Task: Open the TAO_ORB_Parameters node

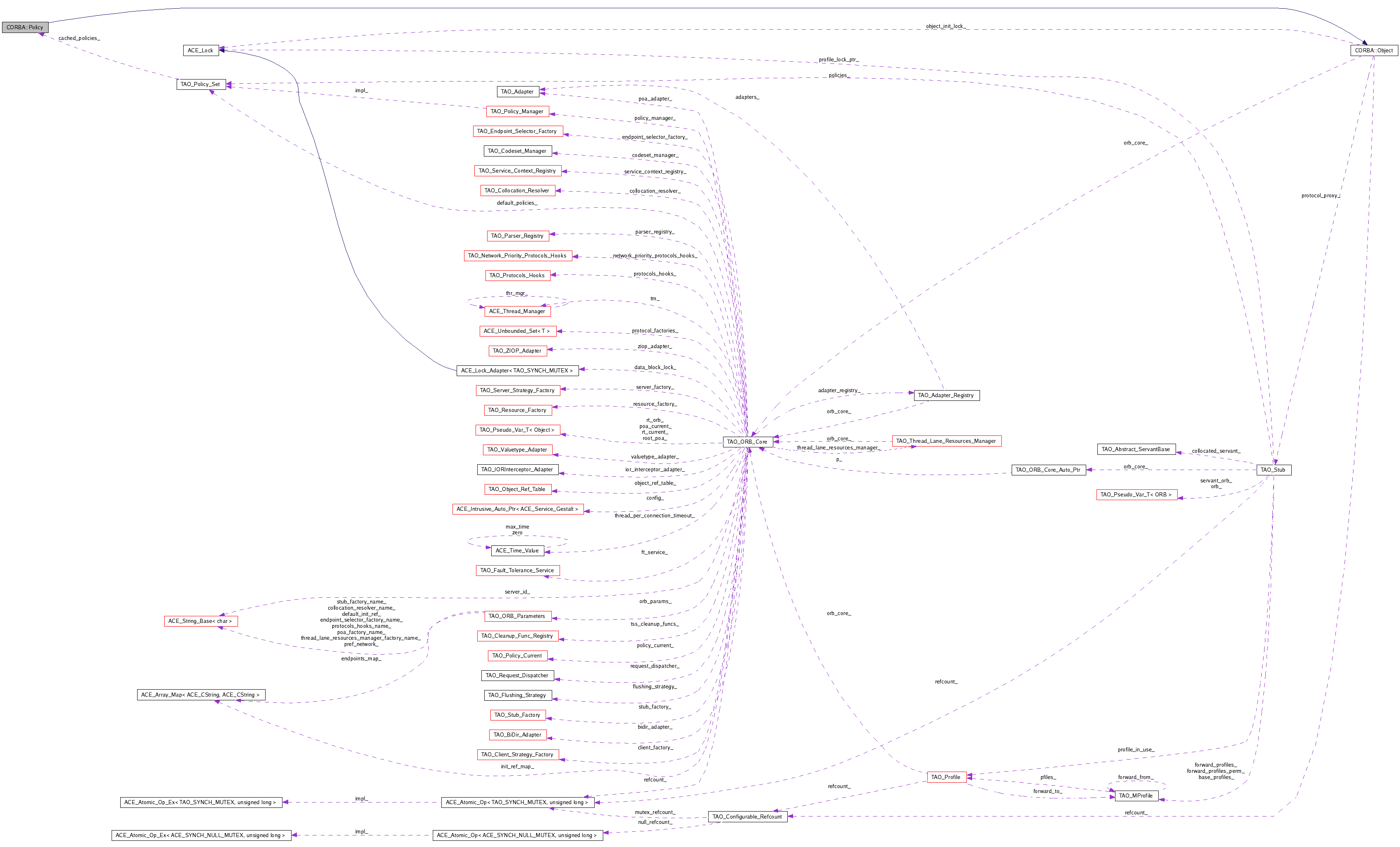Action: pos(517,616)
